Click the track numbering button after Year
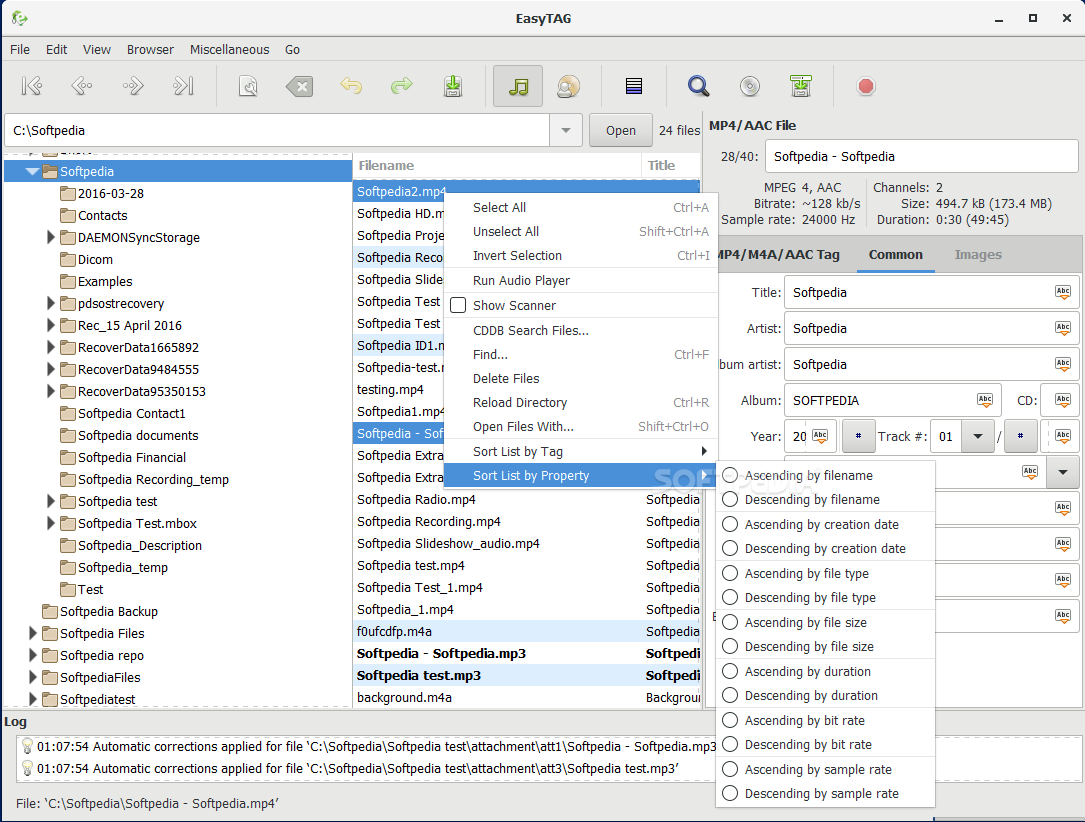 click(858, 436)
